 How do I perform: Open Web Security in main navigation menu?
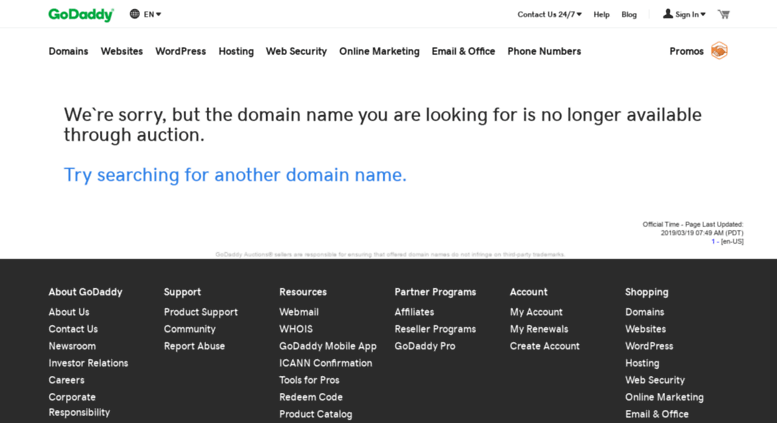pyautogui.click(x=296, y=52)
